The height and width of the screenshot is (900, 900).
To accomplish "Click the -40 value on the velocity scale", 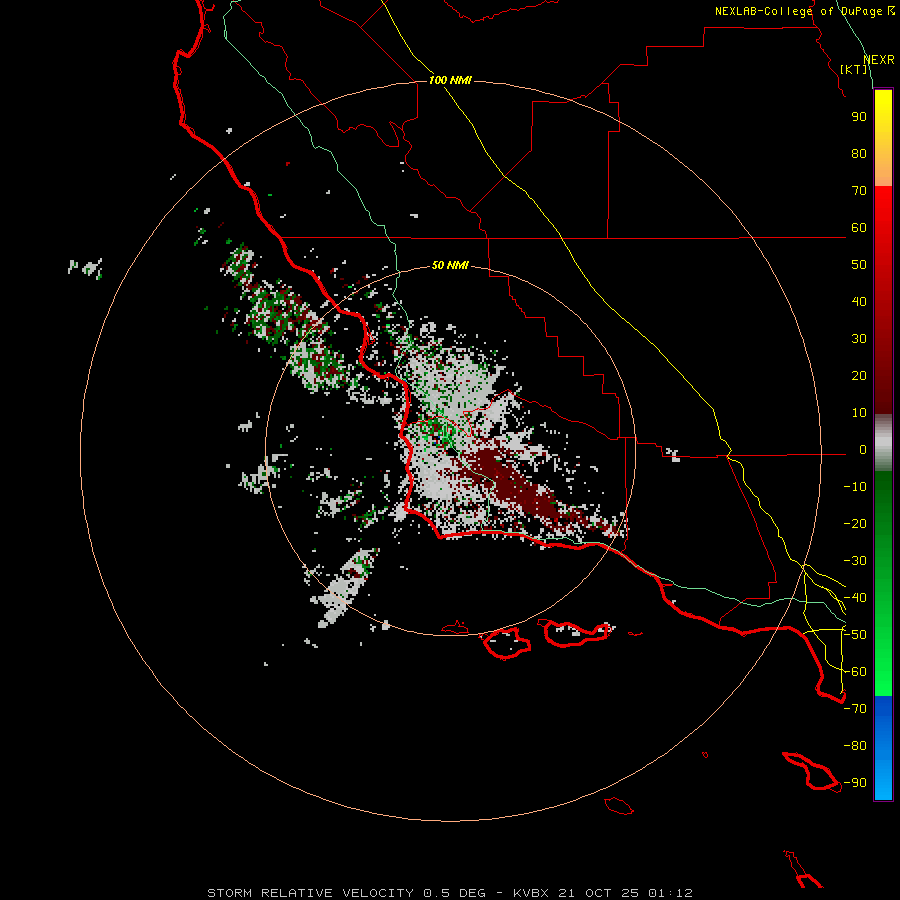I will click(855, 598).
